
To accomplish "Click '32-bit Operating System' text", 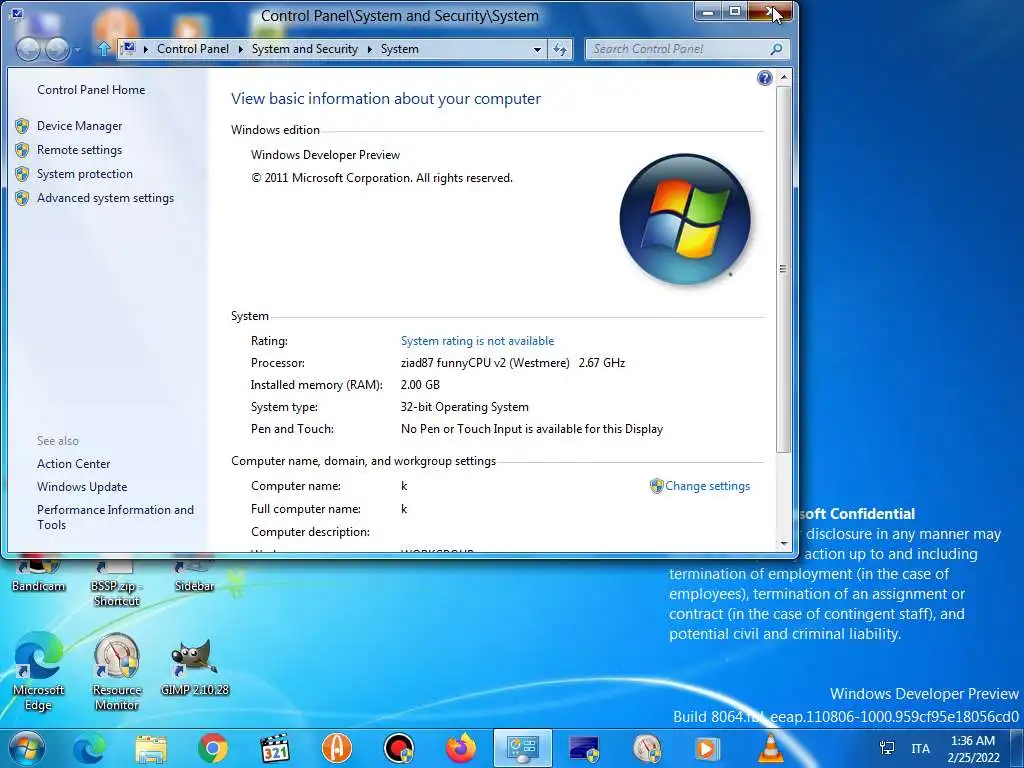I will click(x=464, y=407).
